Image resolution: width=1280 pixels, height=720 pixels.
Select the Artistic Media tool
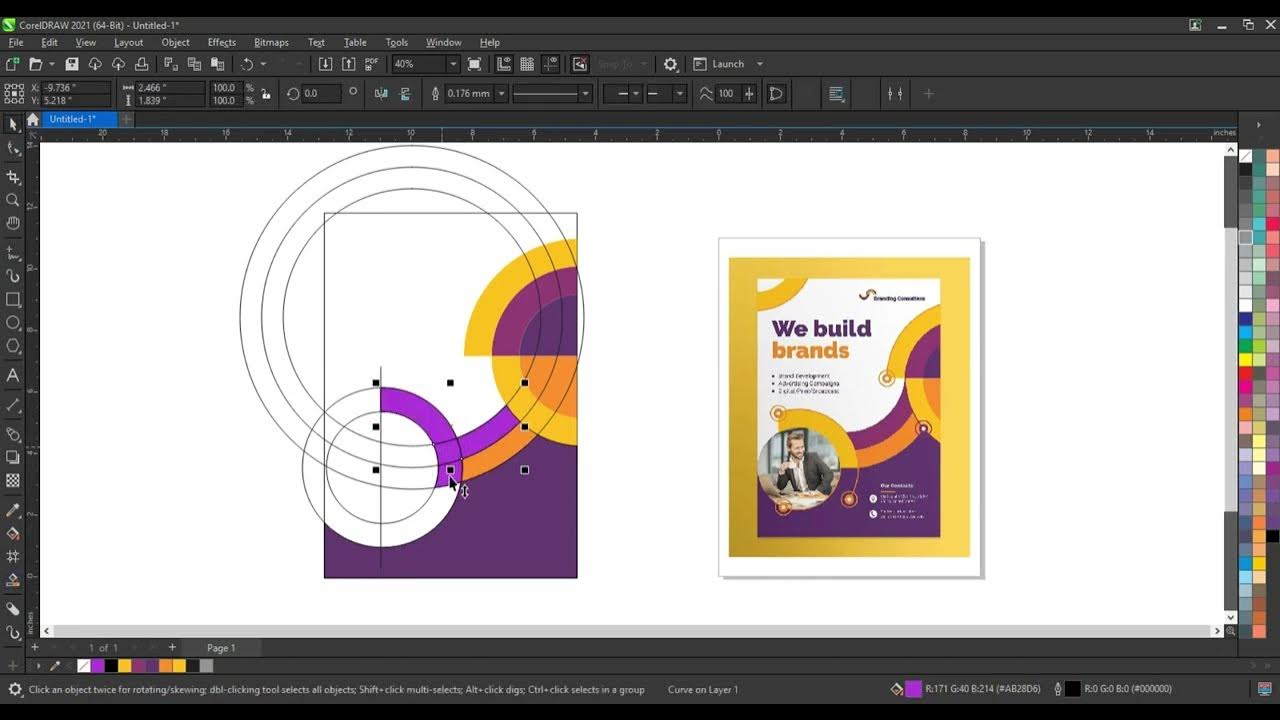click(x=13, y=276)
